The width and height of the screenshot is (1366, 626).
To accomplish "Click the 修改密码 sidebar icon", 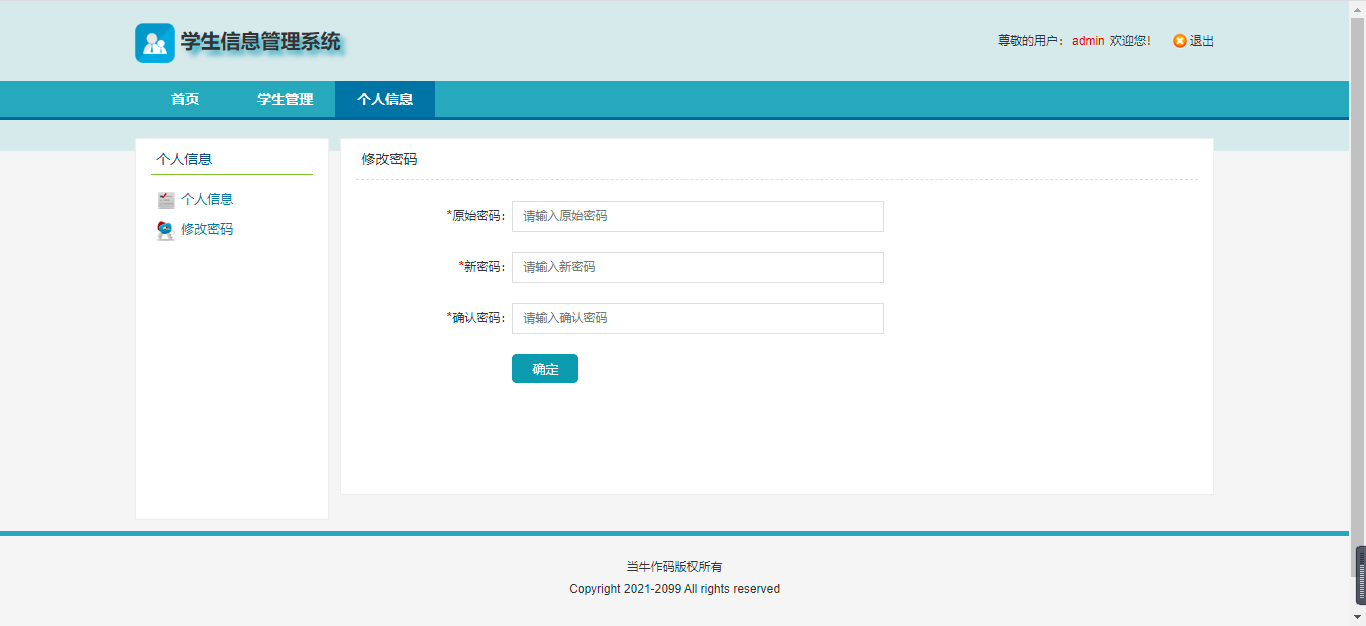I will click(166, 230).
